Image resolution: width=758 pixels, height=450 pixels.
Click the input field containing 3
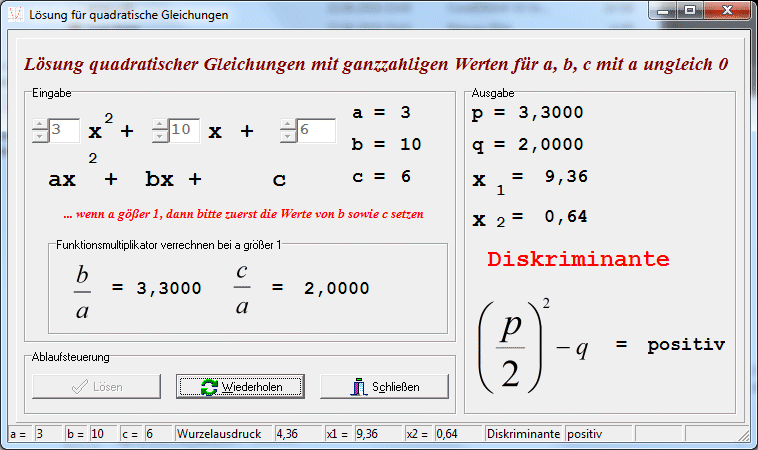tap(64, 131)
